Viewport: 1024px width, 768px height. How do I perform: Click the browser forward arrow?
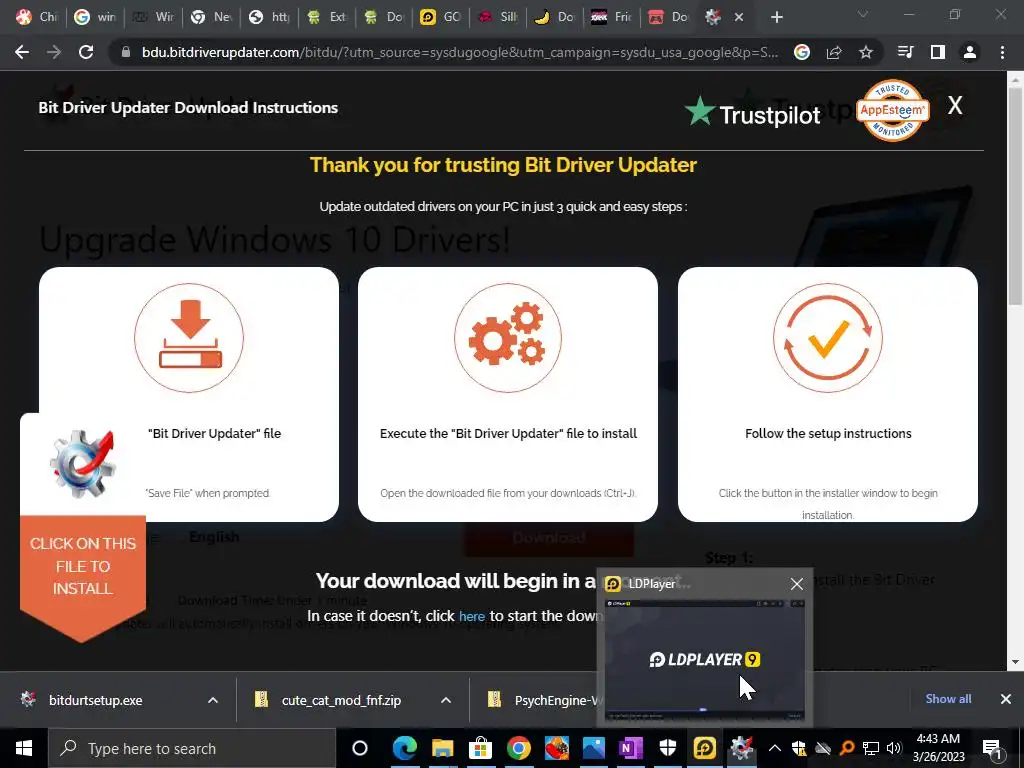tap(54, 52)
